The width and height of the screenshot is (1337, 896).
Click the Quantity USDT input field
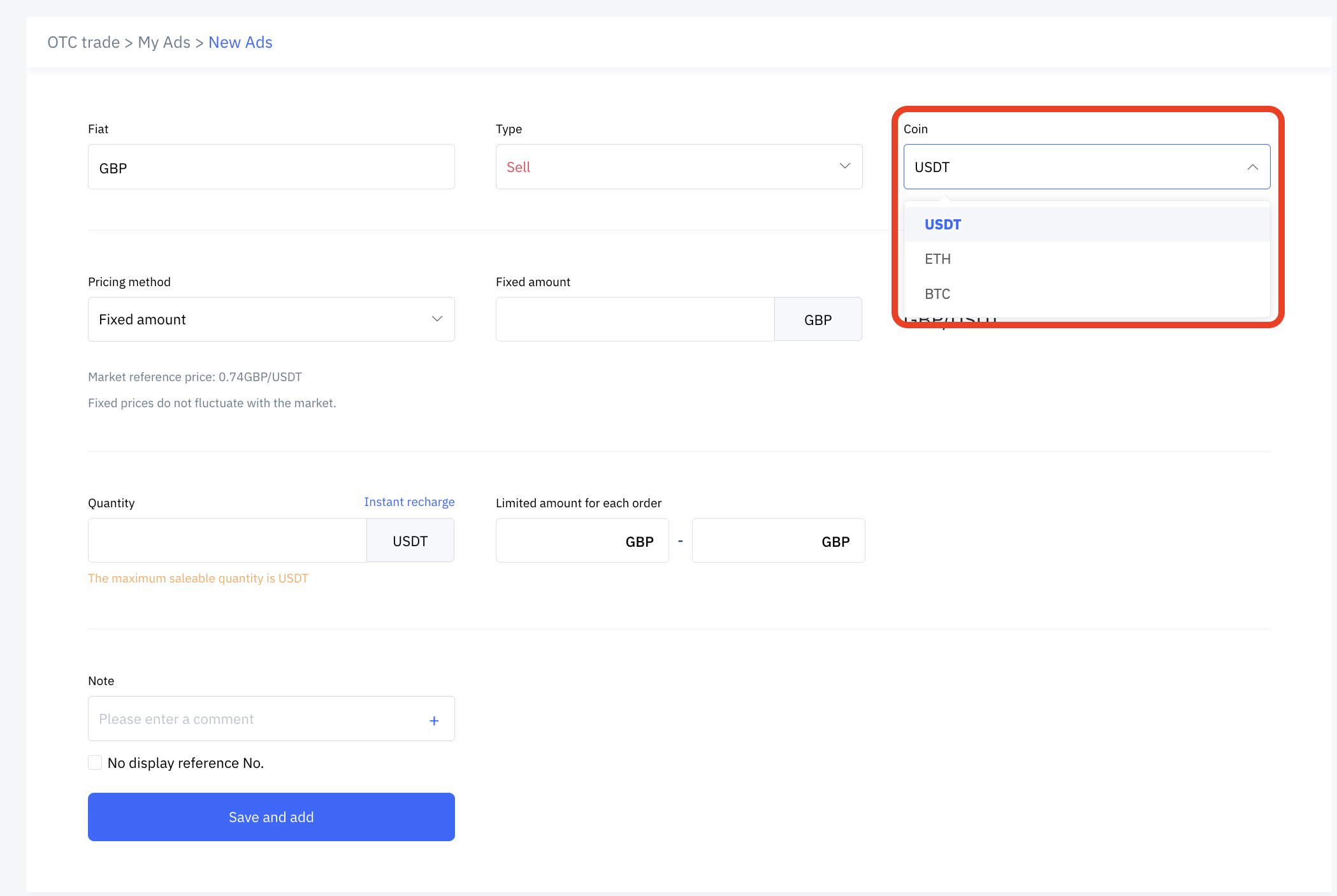(227, 540)
